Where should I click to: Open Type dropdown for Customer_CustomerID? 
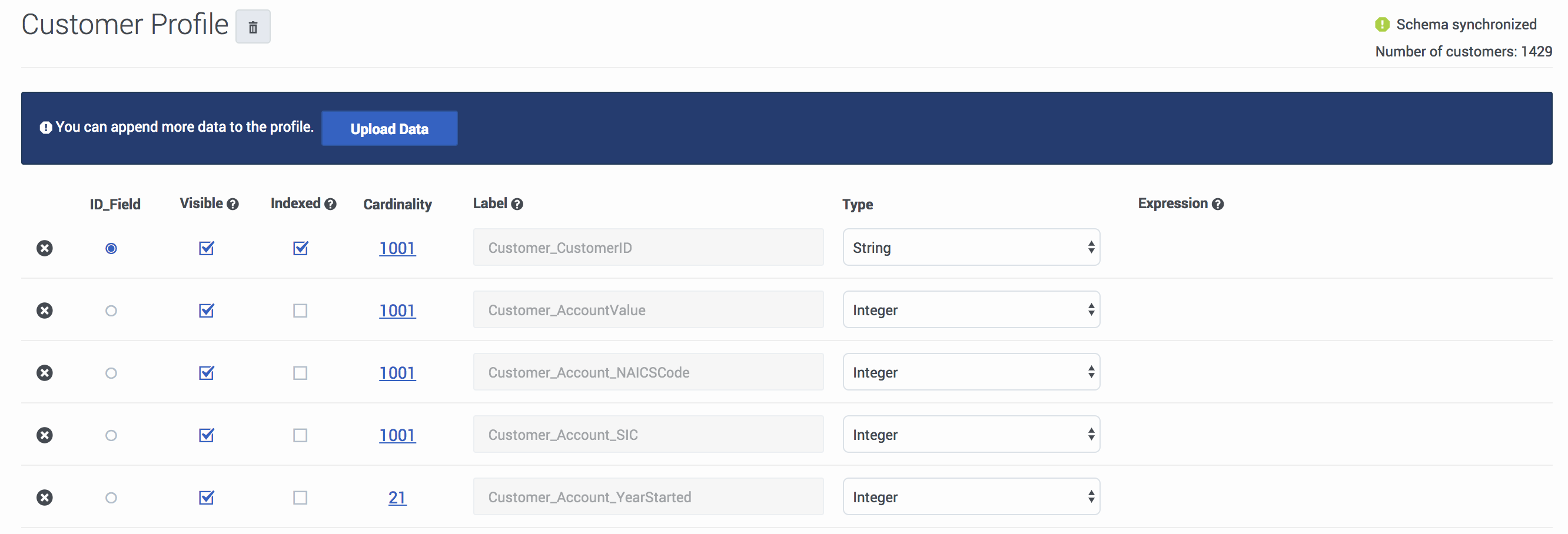click(971, 248)
